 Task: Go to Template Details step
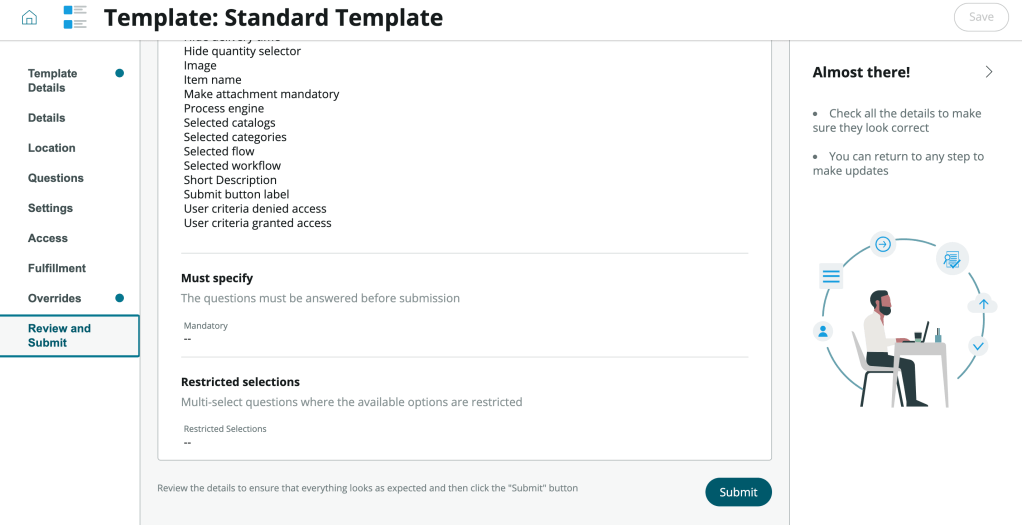52,80
